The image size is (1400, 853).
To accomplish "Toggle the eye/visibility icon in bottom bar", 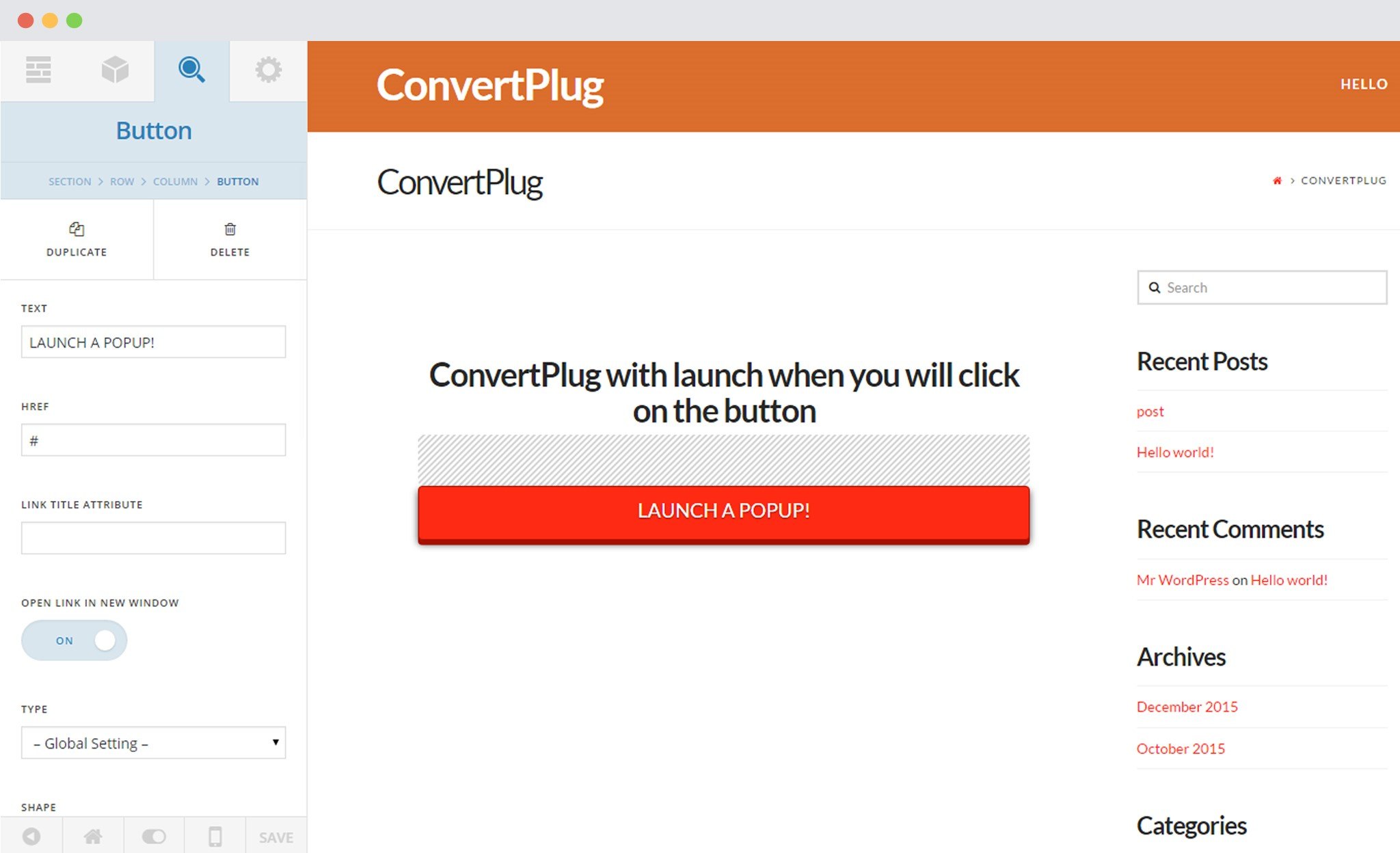I will point(156,836).
